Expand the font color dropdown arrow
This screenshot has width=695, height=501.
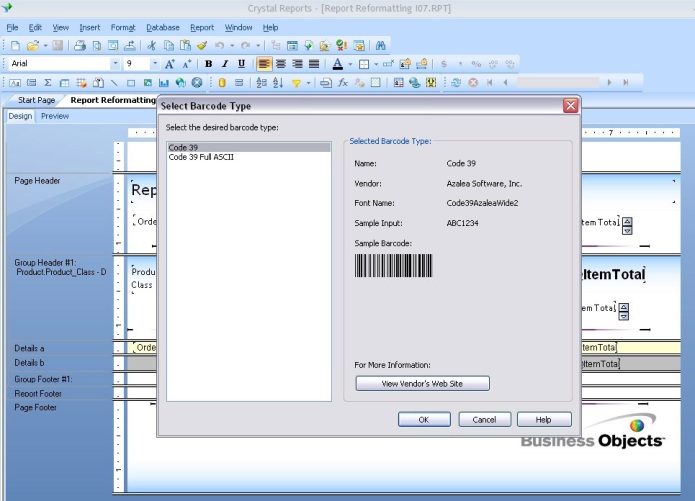(350, 65)
